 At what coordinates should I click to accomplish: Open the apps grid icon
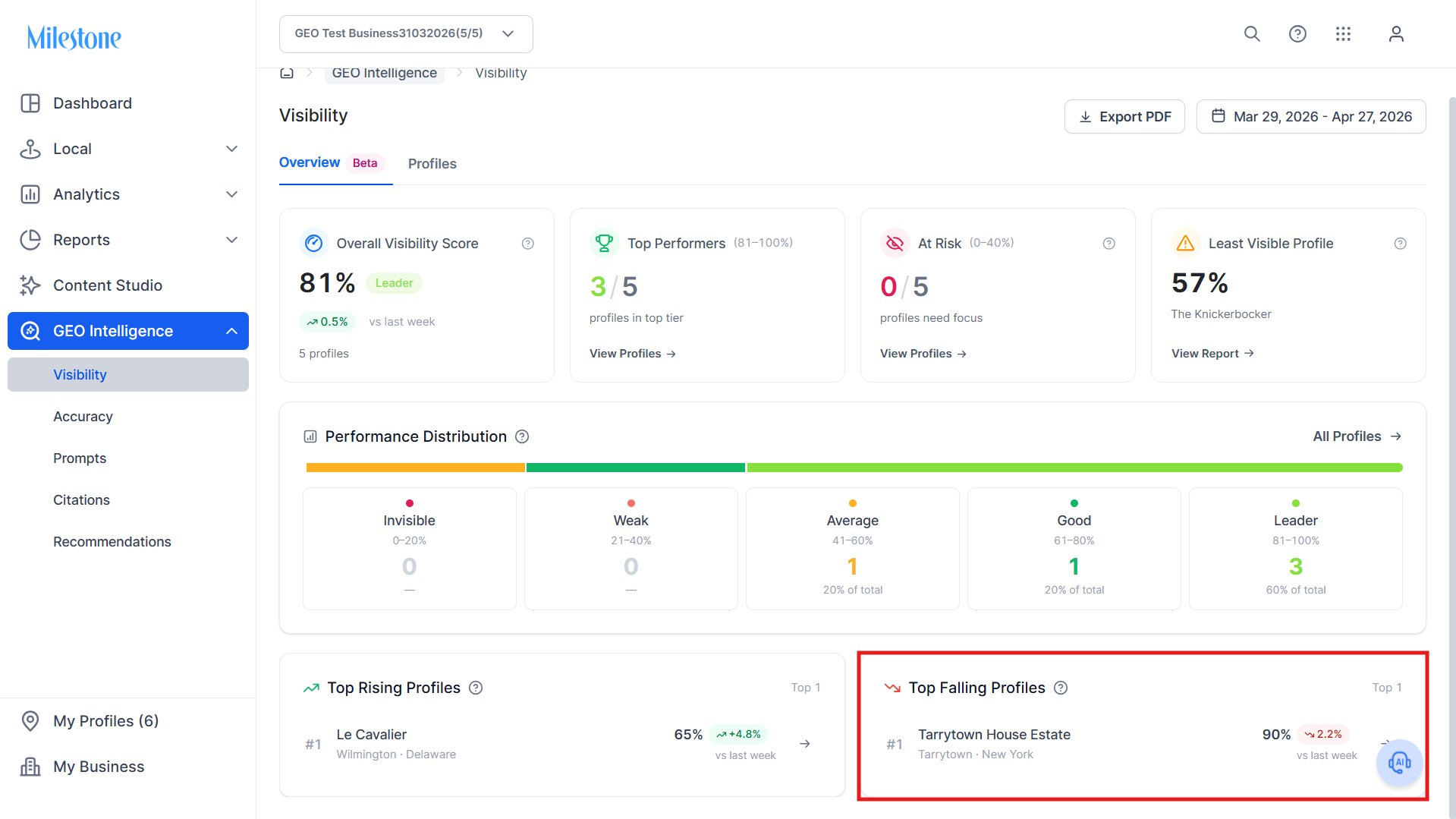(1343, 34)
